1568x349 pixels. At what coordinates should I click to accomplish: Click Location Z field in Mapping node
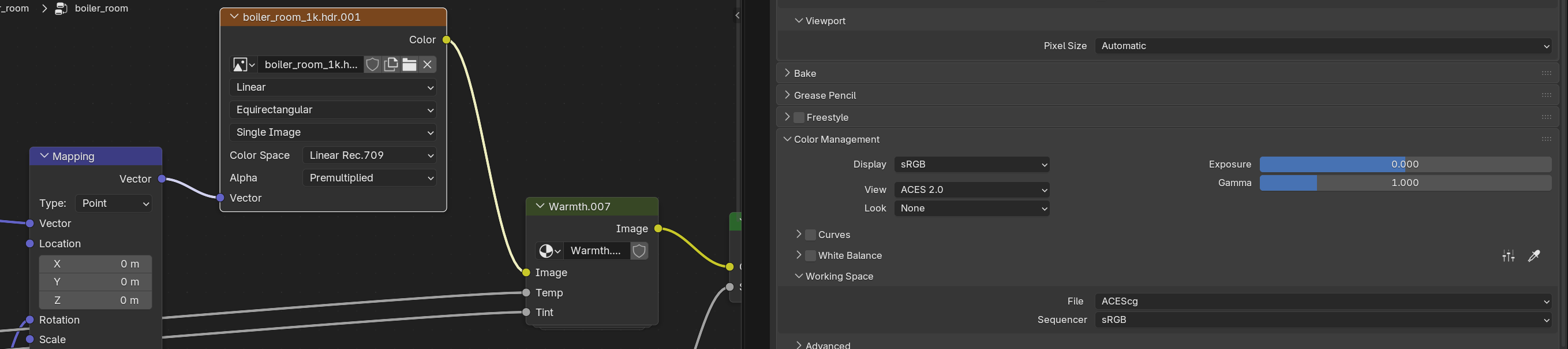(96, 300)
